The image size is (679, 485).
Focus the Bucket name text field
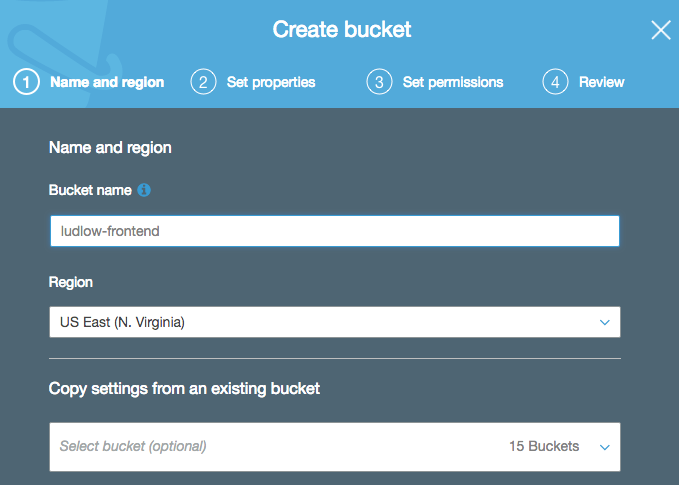point(334,231)
